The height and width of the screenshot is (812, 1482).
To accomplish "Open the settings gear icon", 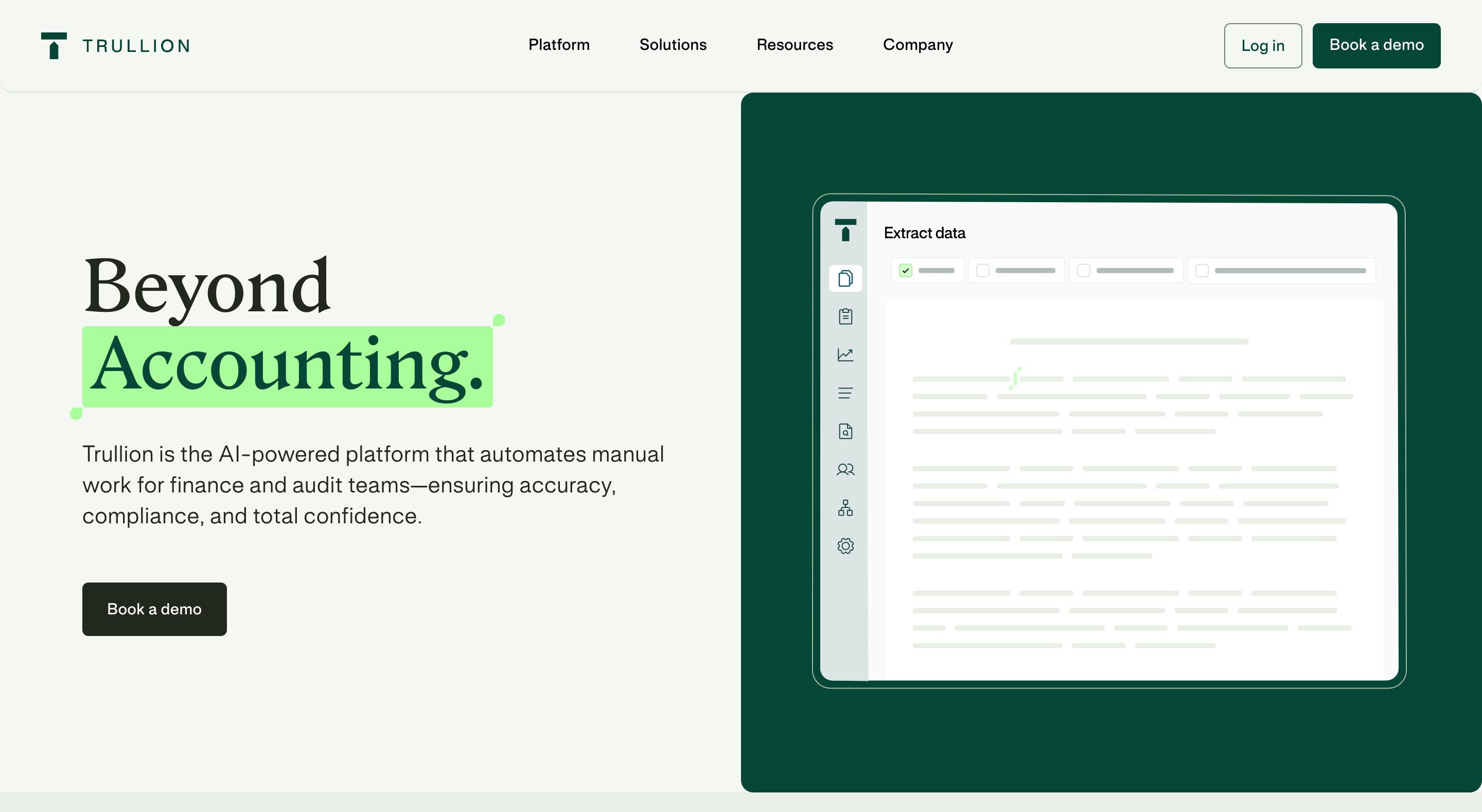I will coord(845,545).
